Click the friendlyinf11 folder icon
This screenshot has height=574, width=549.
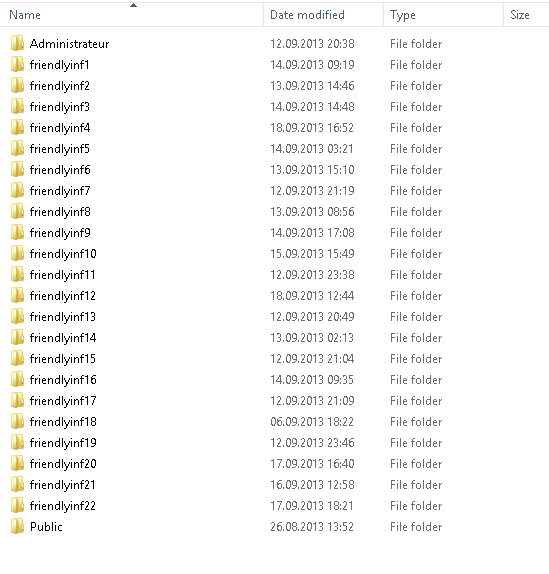pos(17,275)
